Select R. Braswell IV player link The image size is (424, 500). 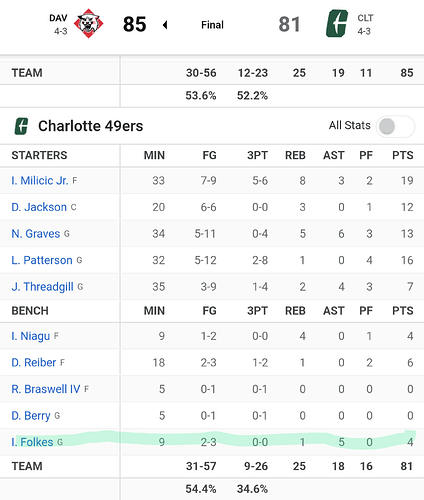point(46,389)
